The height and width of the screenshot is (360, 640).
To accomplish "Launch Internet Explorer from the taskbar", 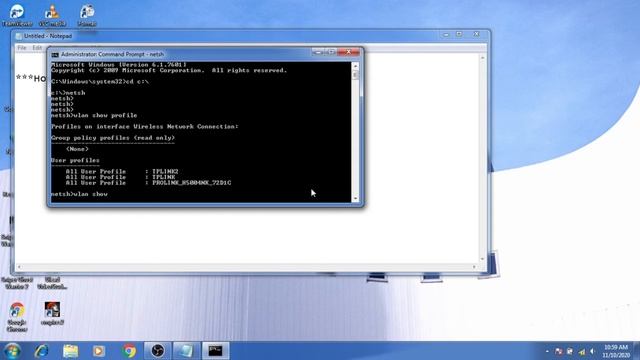I will (x=41, y=351).
